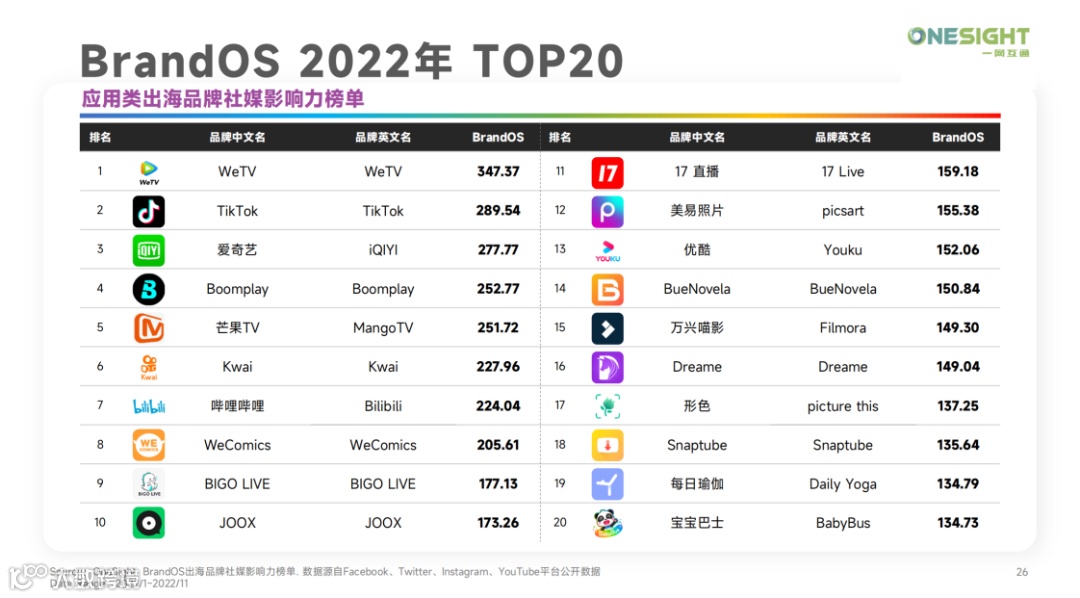Click the WeTV app logo icon
The height and width of the screenshot is (598, 1080).
pyautogui.click(x=149, y=172)
